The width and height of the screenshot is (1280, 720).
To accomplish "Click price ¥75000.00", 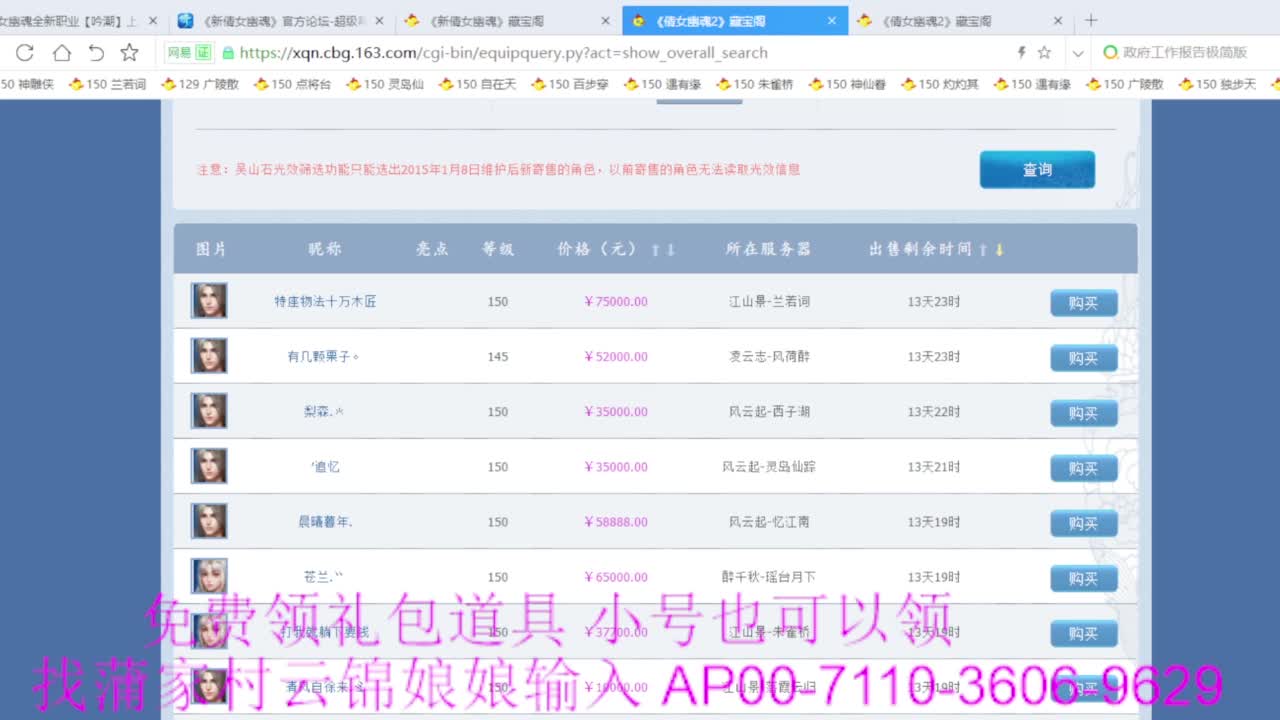I will coord(616,301).
